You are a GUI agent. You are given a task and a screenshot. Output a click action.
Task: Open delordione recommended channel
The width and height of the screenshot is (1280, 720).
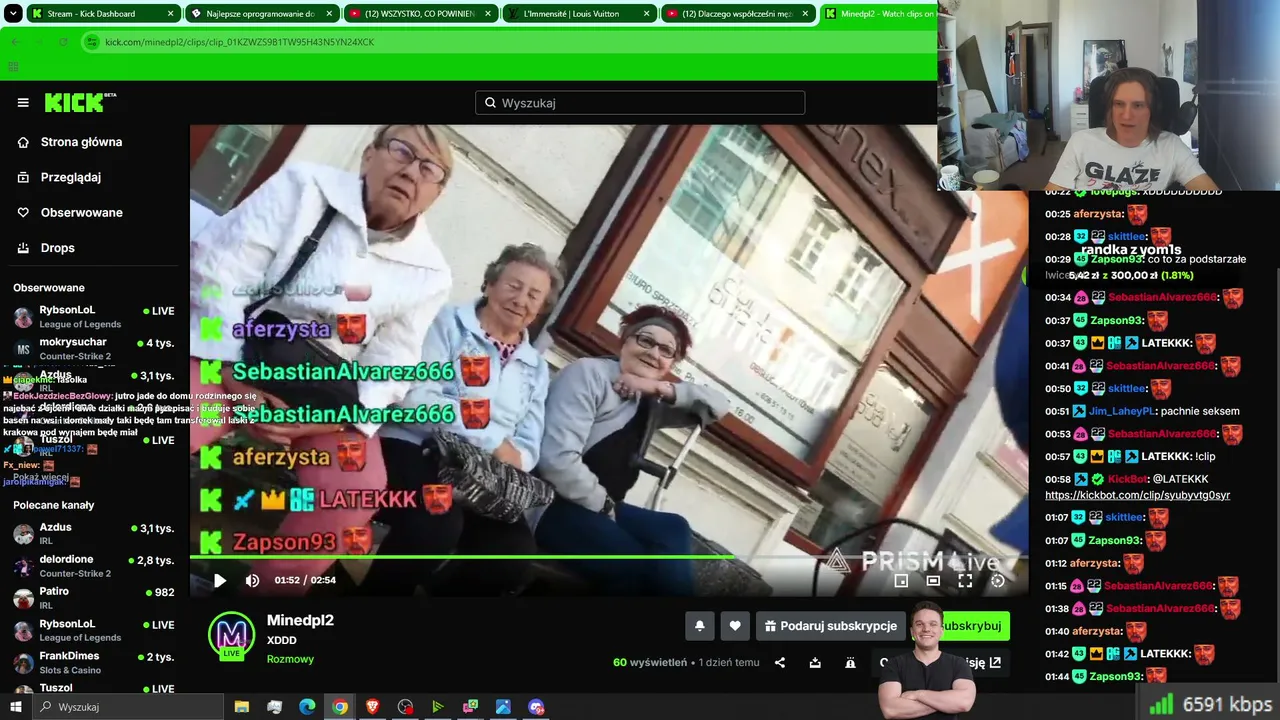tap(94, 566)
